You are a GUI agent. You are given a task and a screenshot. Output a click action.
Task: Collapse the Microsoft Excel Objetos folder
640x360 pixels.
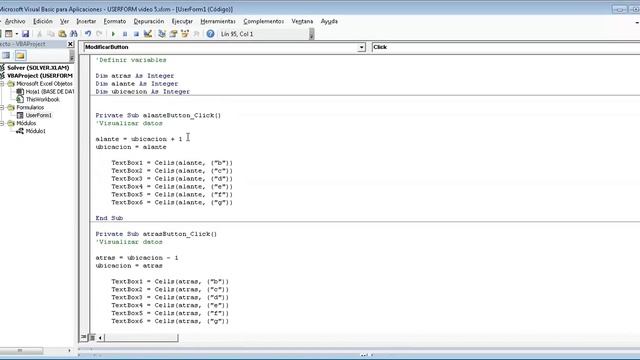click(2, 84)
